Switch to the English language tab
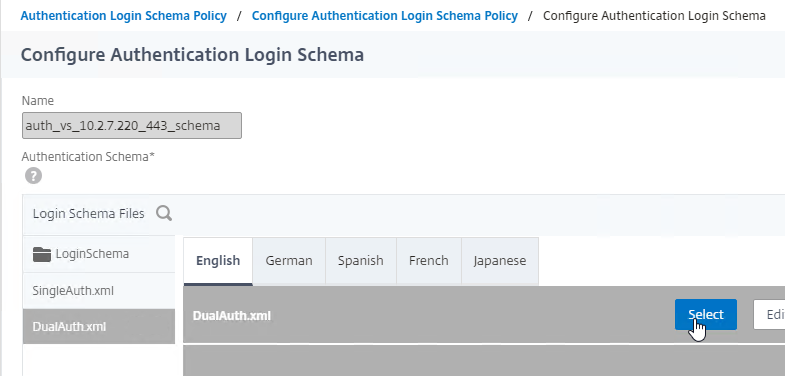Image resolution: width=785 pixels, height=376 pixels. 218,261
